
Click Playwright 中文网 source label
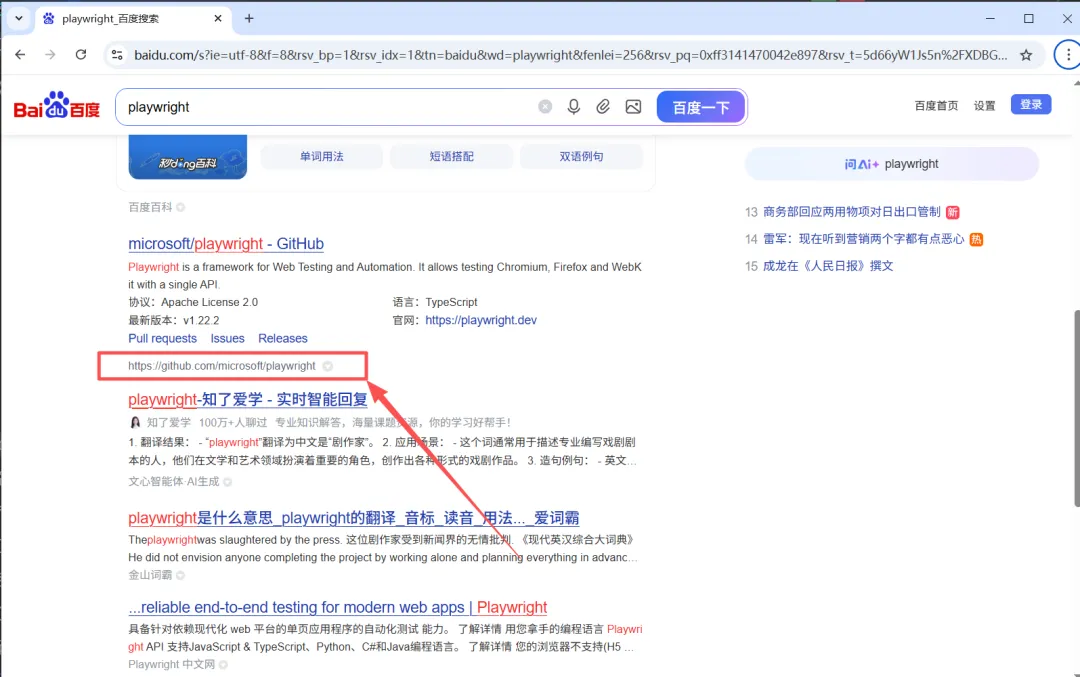(x=172, y=665)
